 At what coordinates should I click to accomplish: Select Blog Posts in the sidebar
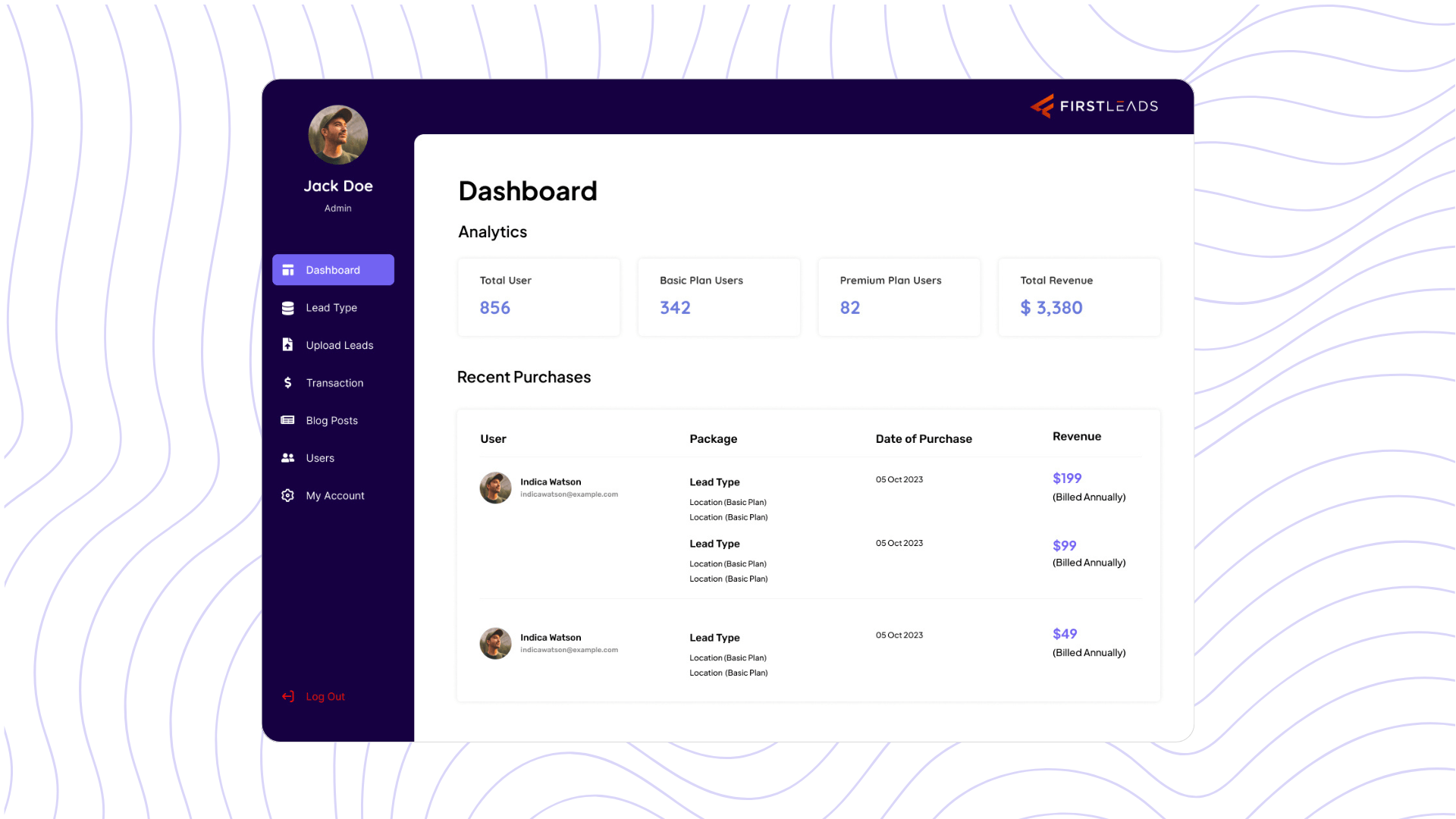pos(331,420)
